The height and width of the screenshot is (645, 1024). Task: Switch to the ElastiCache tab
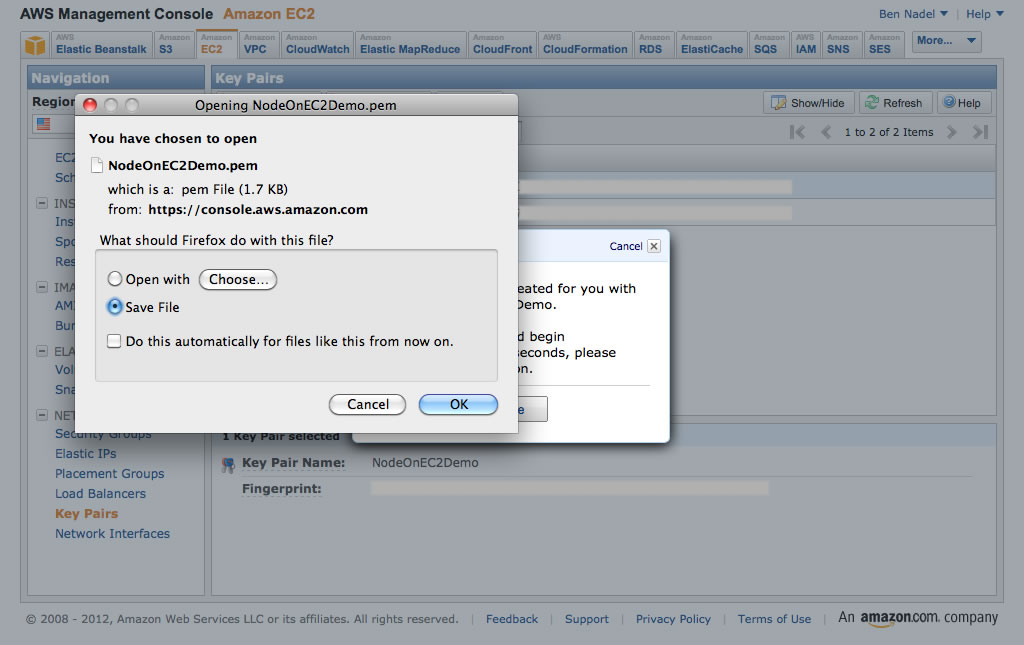tap(712, 45)
